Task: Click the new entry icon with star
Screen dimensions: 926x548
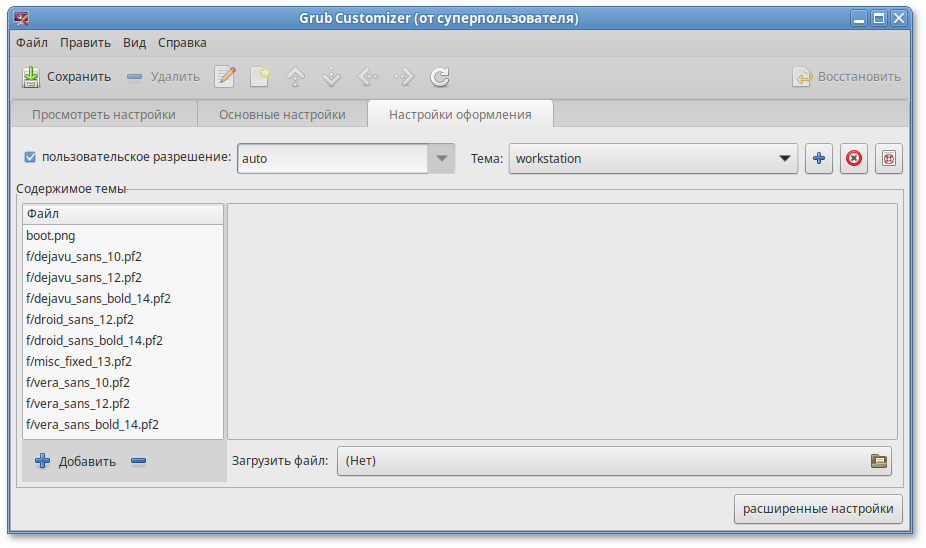Action: click(x=260, y=77)
